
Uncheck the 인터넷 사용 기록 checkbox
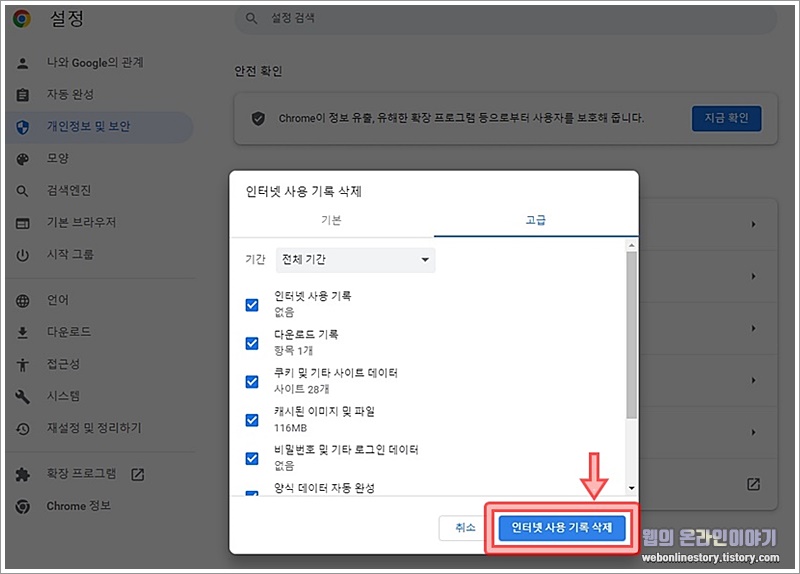tap(252, 305)
